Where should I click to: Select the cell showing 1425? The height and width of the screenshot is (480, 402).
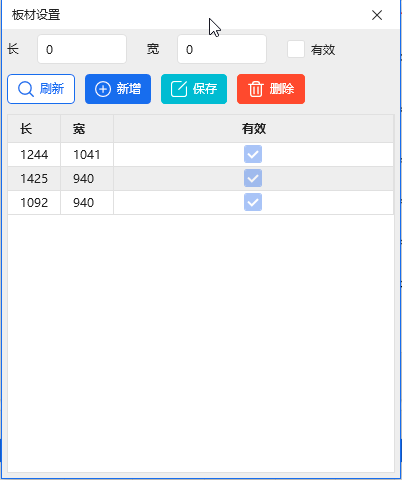[34, 179]
